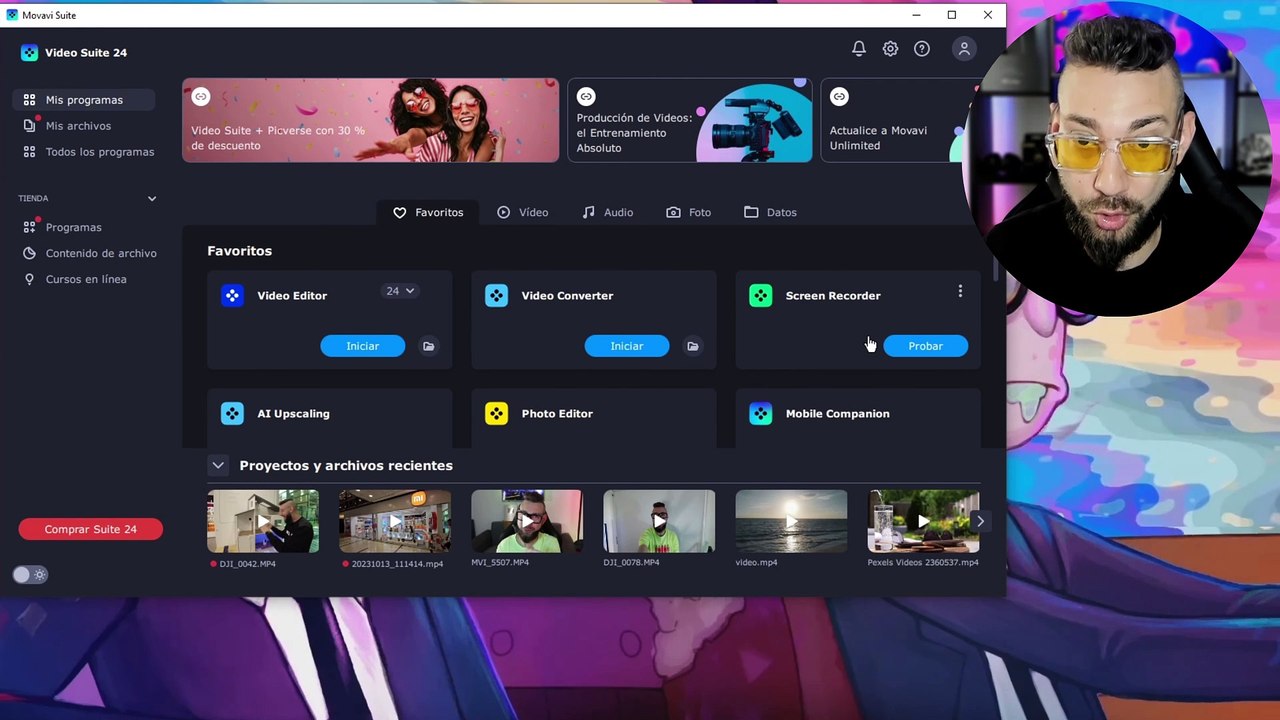This screenshot has height=720, width=1280.
Task: Toggle the light/dark theme switch
Action: [x=30, y=575]
